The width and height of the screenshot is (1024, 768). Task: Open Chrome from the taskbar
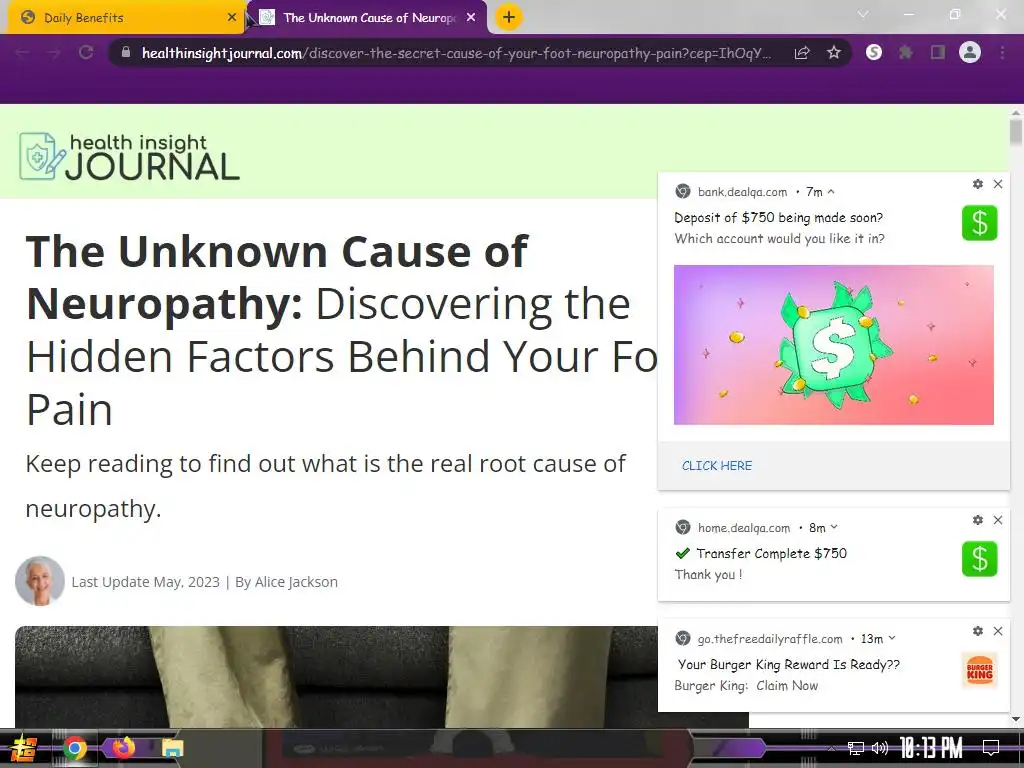click(74, 748)
